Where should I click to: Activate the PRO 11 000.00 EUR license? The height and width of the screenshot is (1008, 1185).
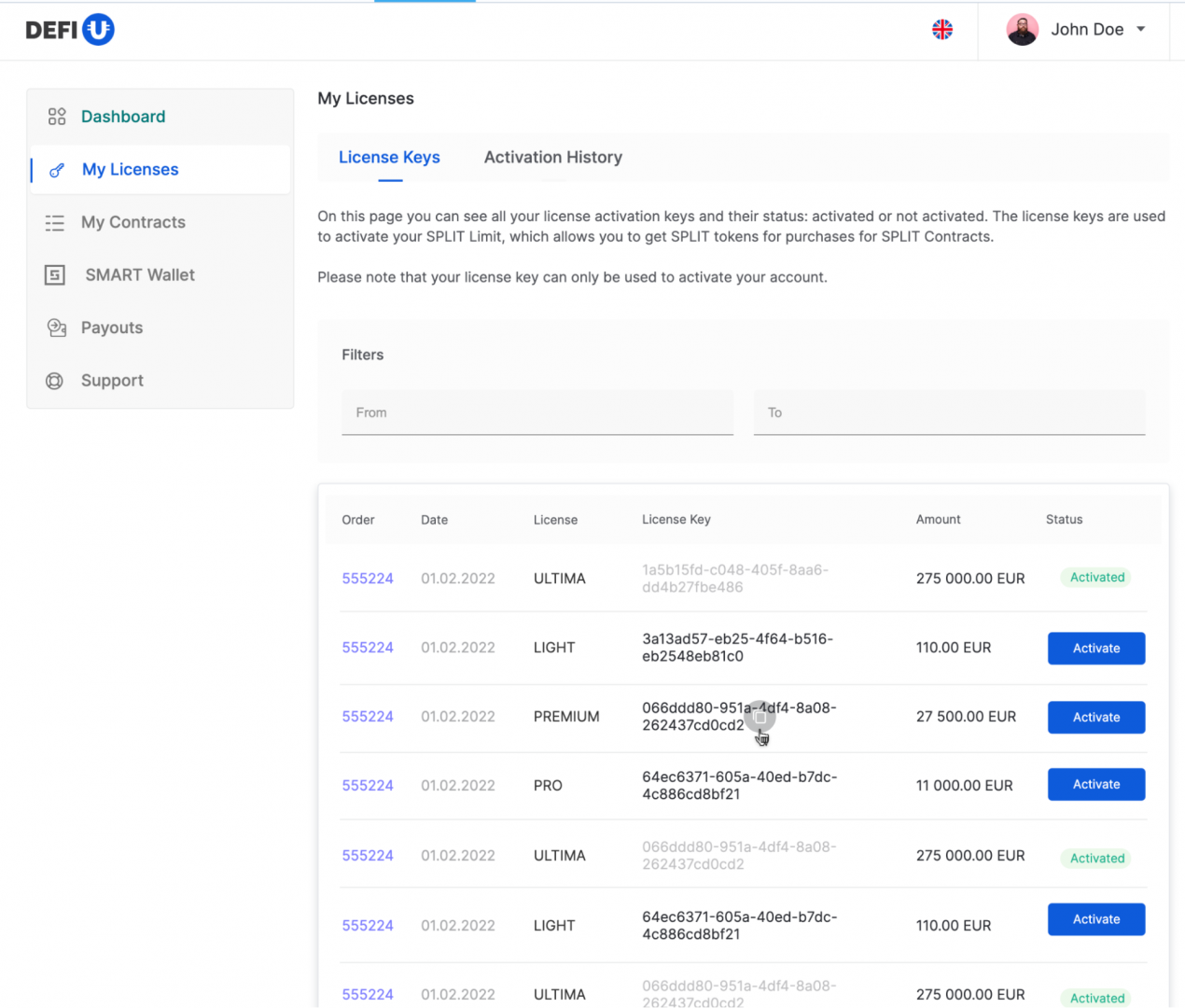tap(1095, 785)
